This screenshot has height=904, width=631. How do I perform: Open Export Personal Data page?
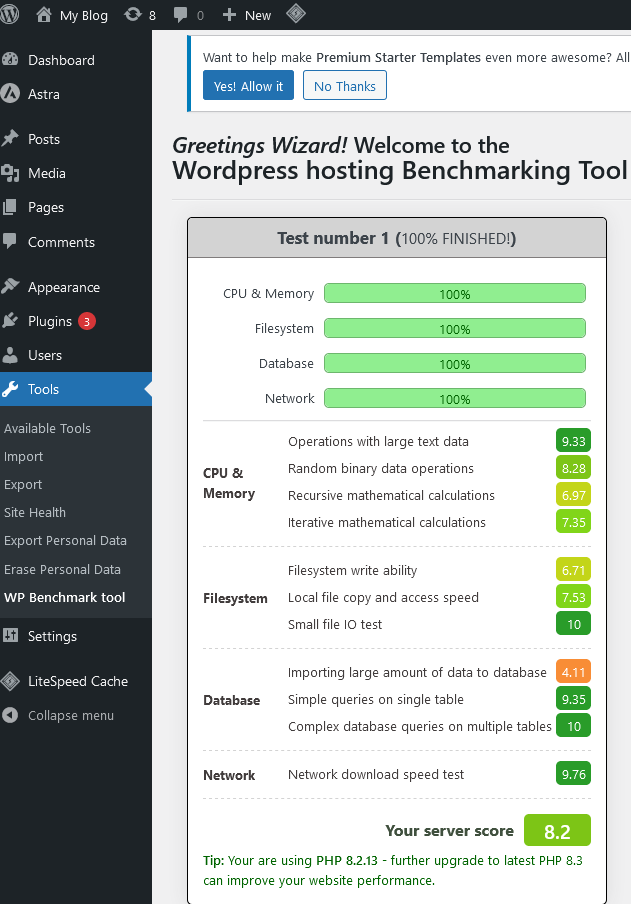coord(65,541)
